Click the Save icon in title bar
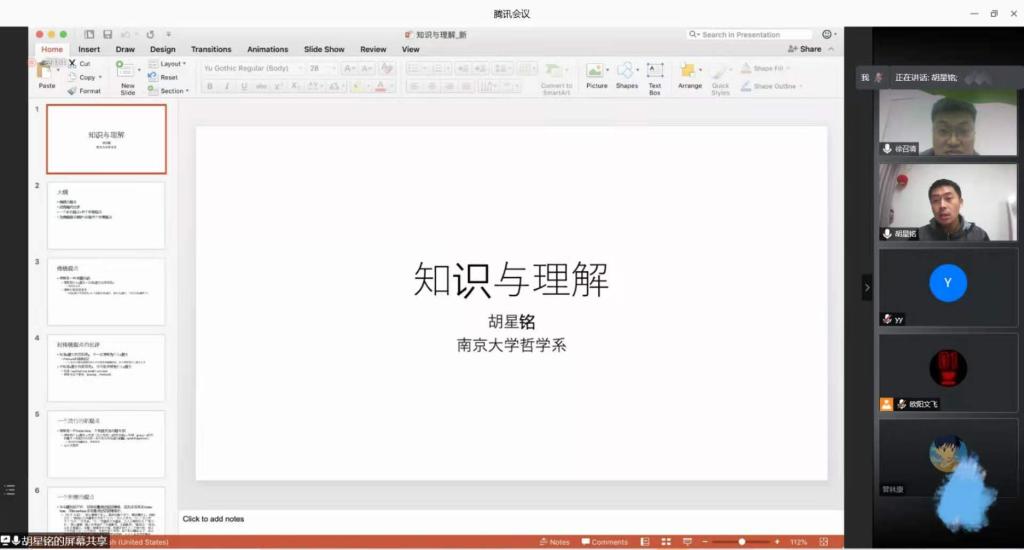 [x=107, y=34]
